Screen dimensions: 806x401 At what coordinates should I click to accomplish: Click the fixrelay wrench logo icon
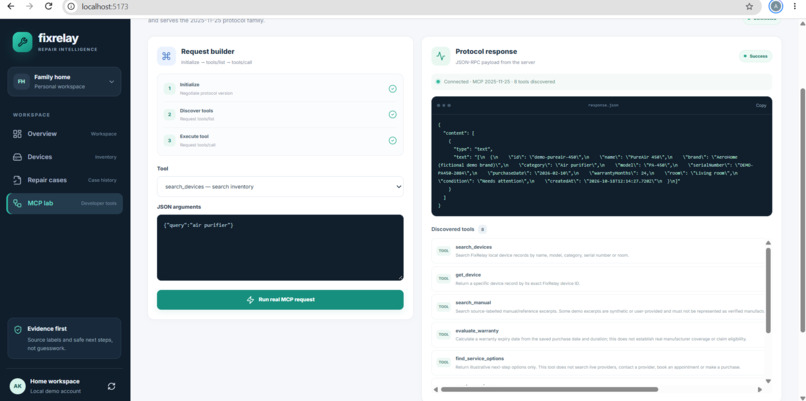(x=22, y=42)
